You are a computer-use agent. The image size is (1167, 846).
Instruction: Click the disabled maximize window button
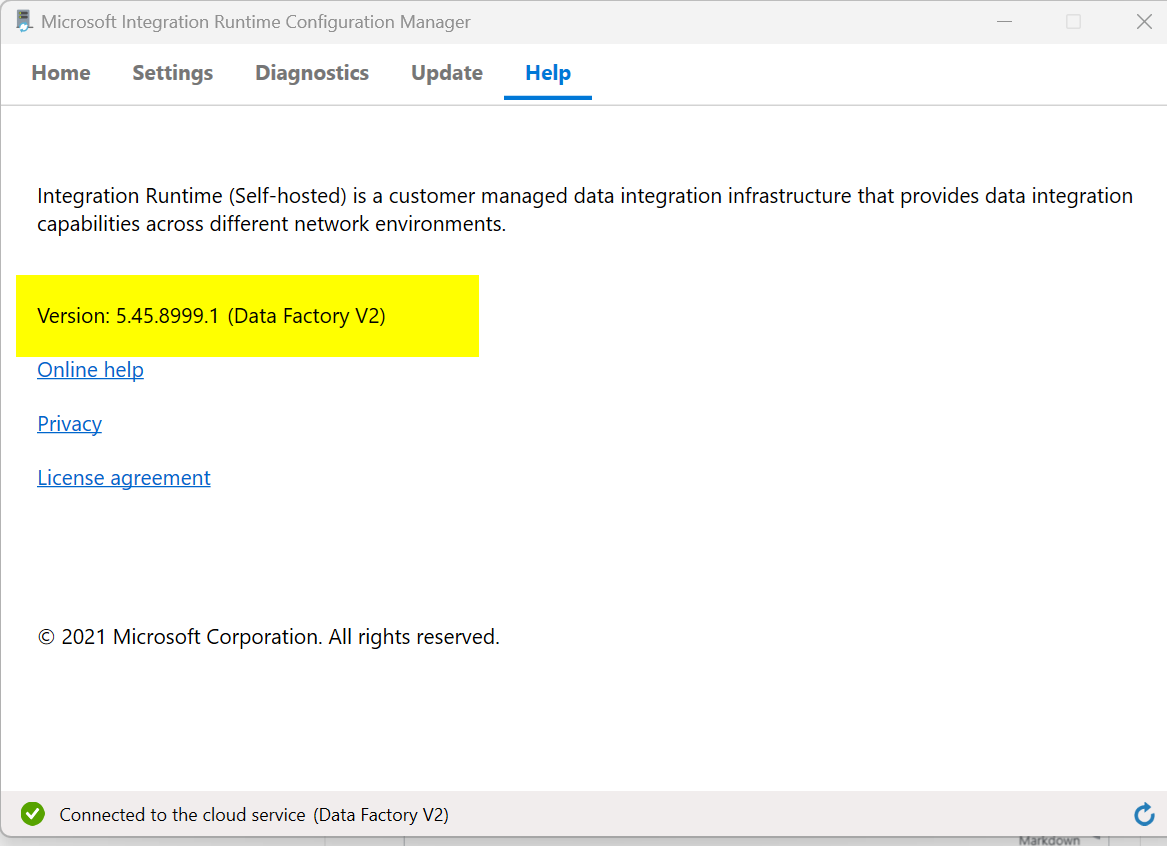pos(1073,22)
